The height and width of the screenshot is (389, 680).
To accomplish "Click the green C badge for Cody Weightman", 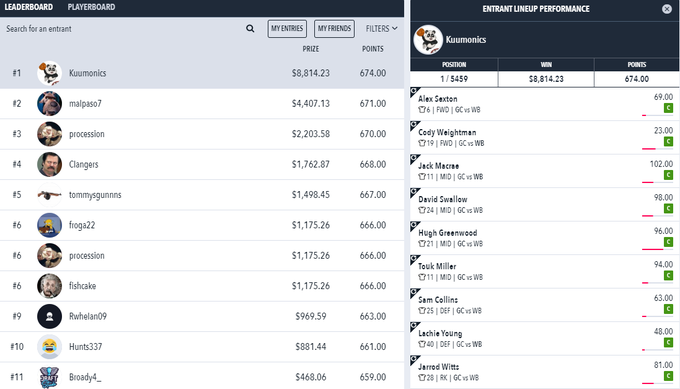I will point(668,141).
